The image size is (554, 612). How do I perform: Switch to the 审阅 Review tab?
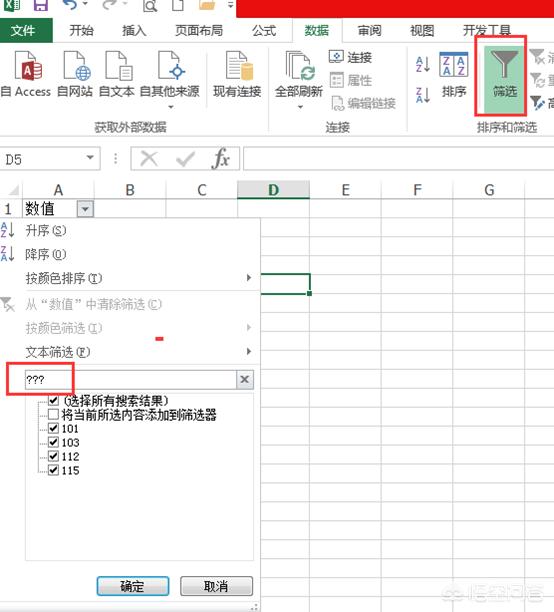[x=369, y=30]
